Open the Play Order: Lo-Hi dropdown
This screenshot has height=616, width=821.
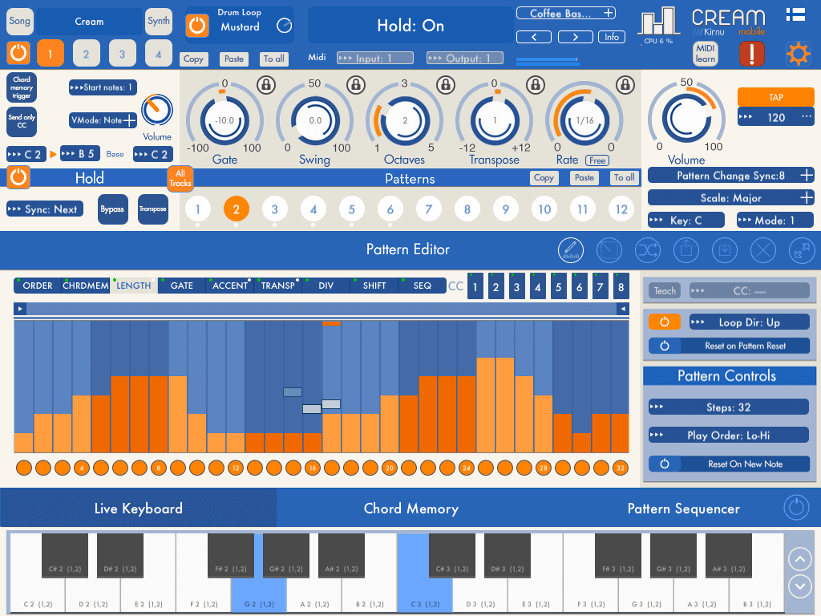click(729, 435)
